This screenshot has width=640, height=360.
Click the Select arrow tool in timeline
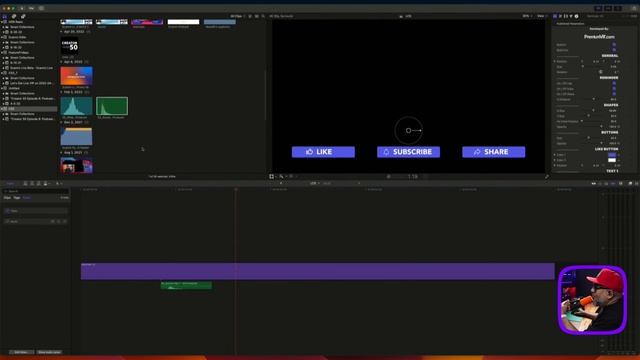[58, 184]
